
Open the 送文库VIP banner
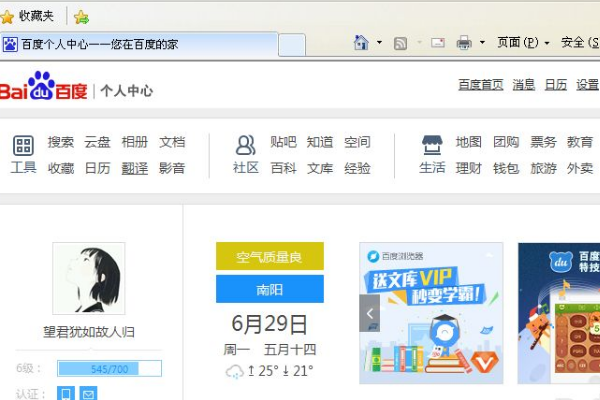tap(431, 313)
